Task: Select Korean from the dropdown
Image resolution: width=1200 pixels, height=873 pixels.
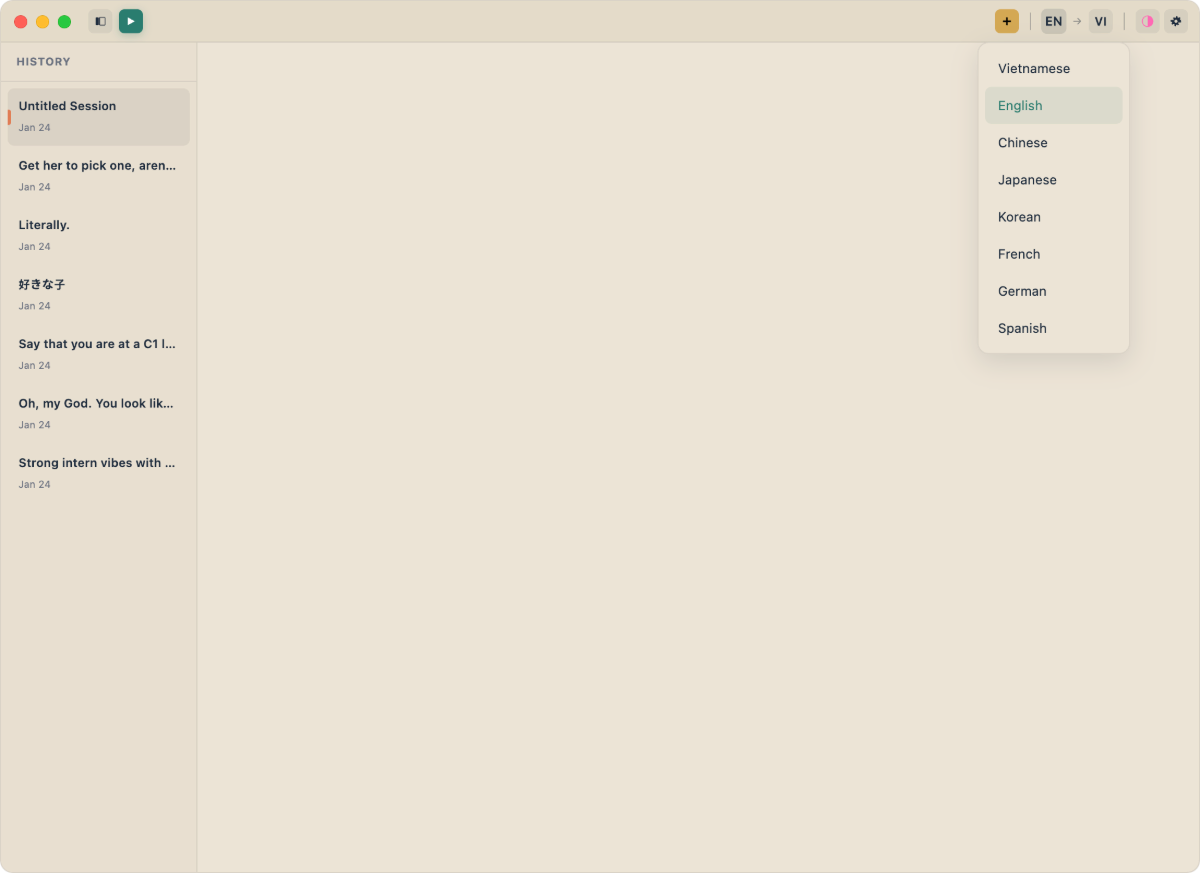Action: point(1019,217)
